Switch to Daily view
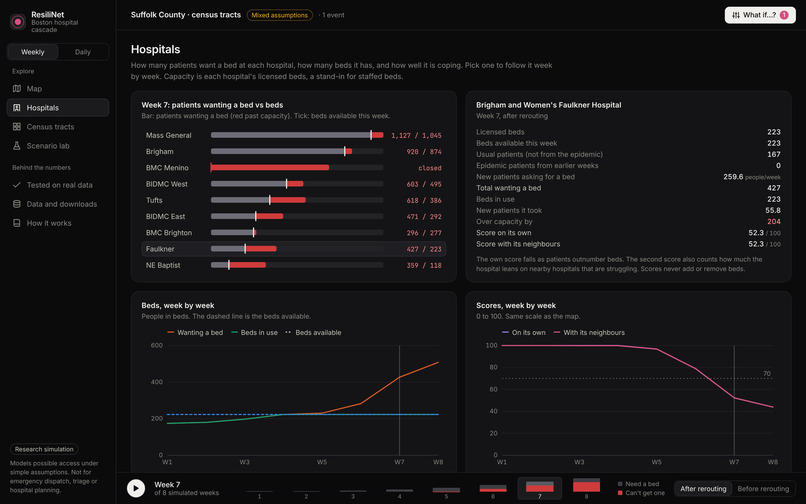Image resolution: width=806 pixels, height=504 pixels. pos(83,52)
